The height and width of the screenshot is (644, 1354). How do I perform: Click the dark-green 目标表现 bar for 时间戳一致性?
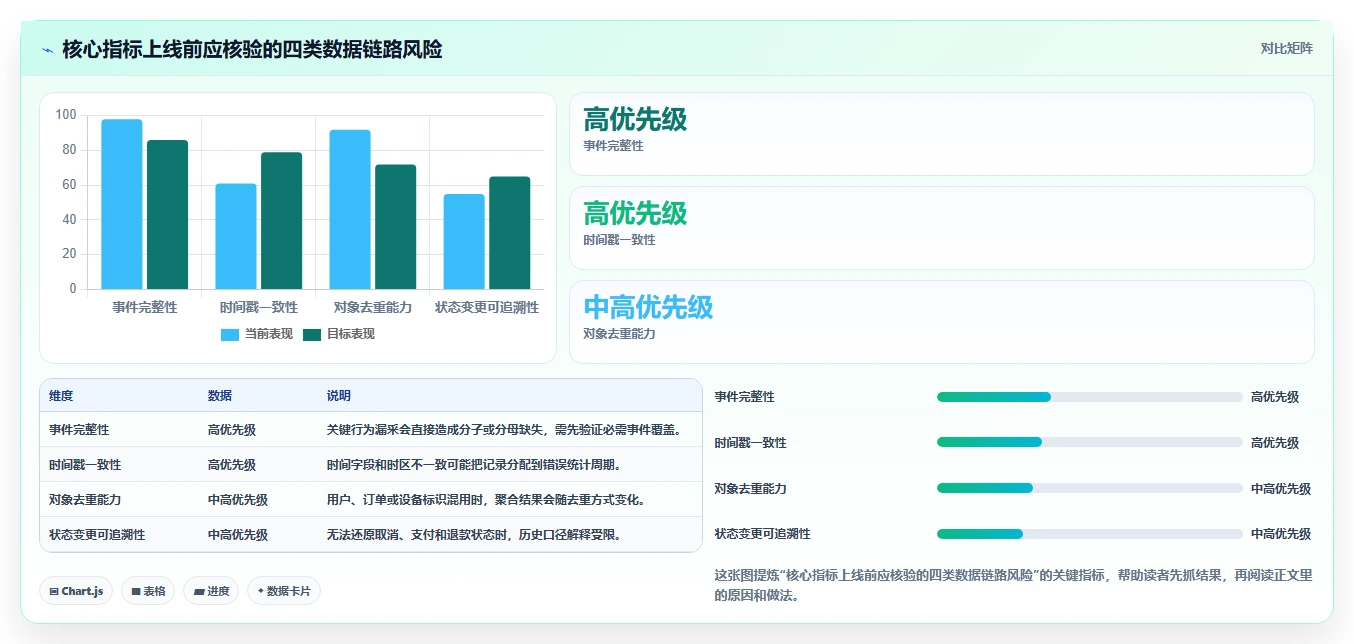[x=281, y=220]
